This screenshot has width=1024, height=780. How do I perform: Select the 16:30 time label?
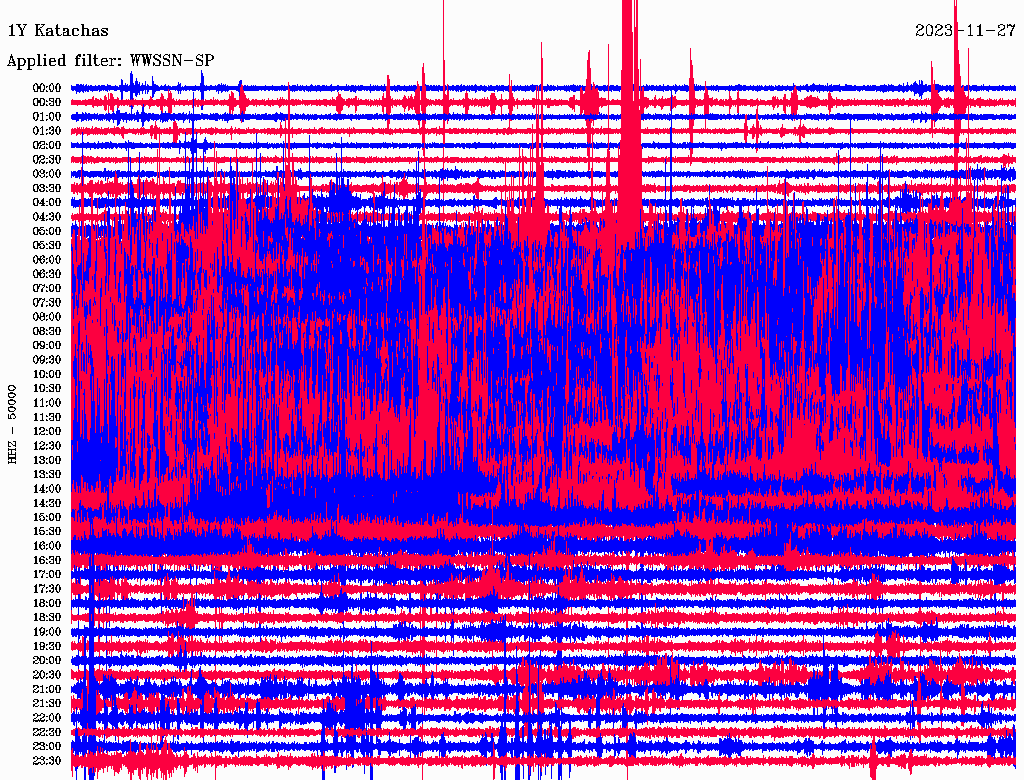[47, 561]
